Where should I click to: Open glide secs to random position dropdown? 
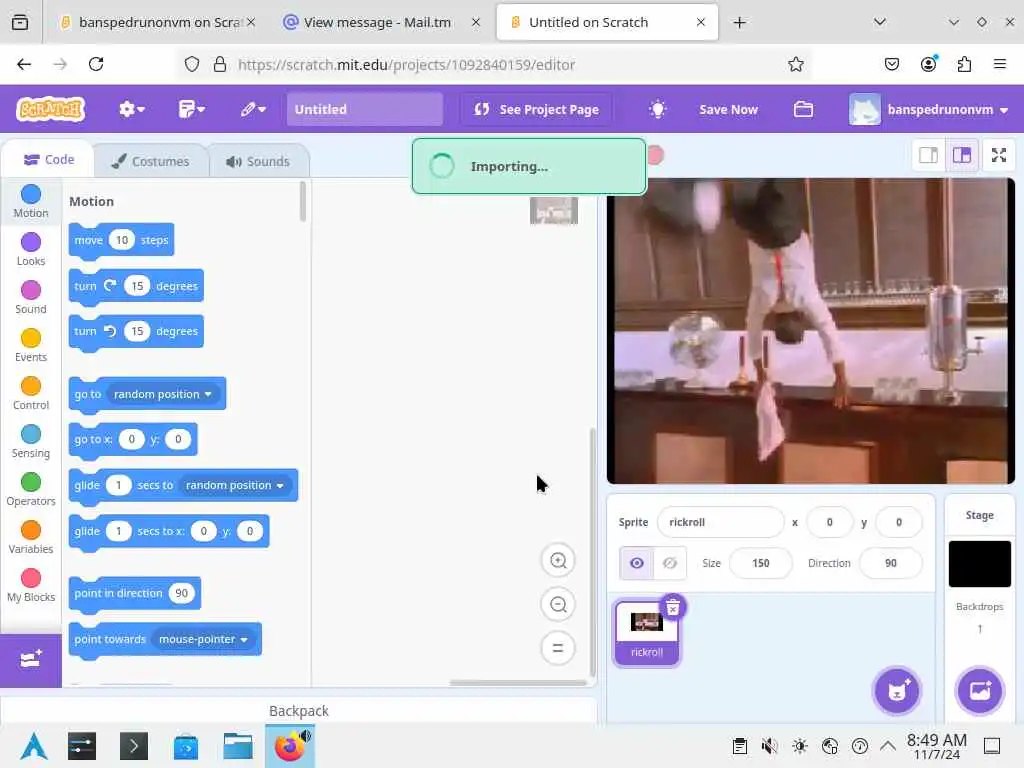234,485
